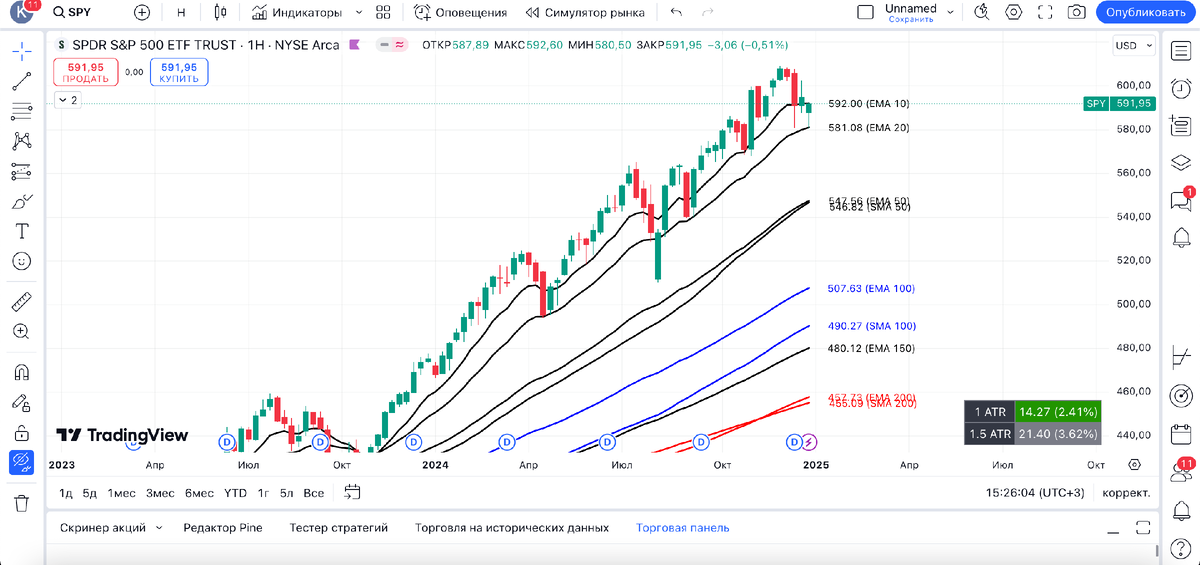Open the go-to-date calendar icon
The image size is (1200, 565).
tap(352, 492)
